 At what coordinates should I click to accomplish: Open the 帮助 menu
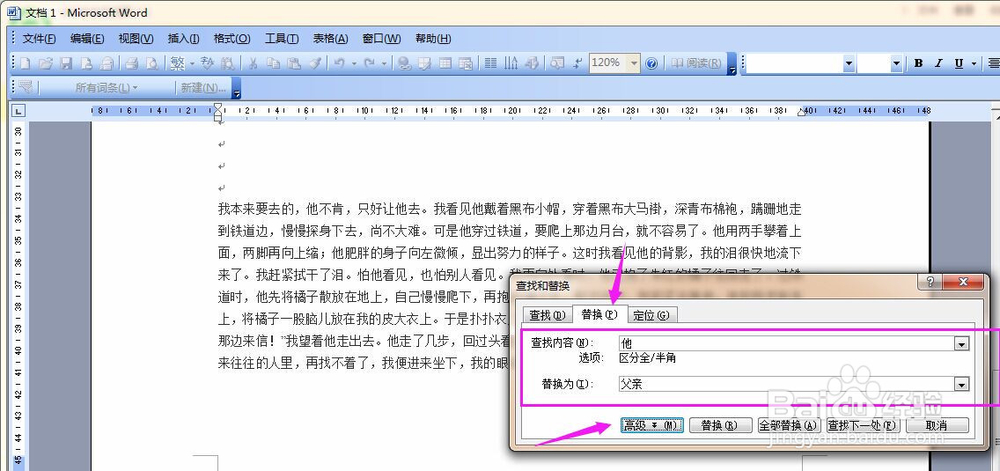[x=433, y=38]
